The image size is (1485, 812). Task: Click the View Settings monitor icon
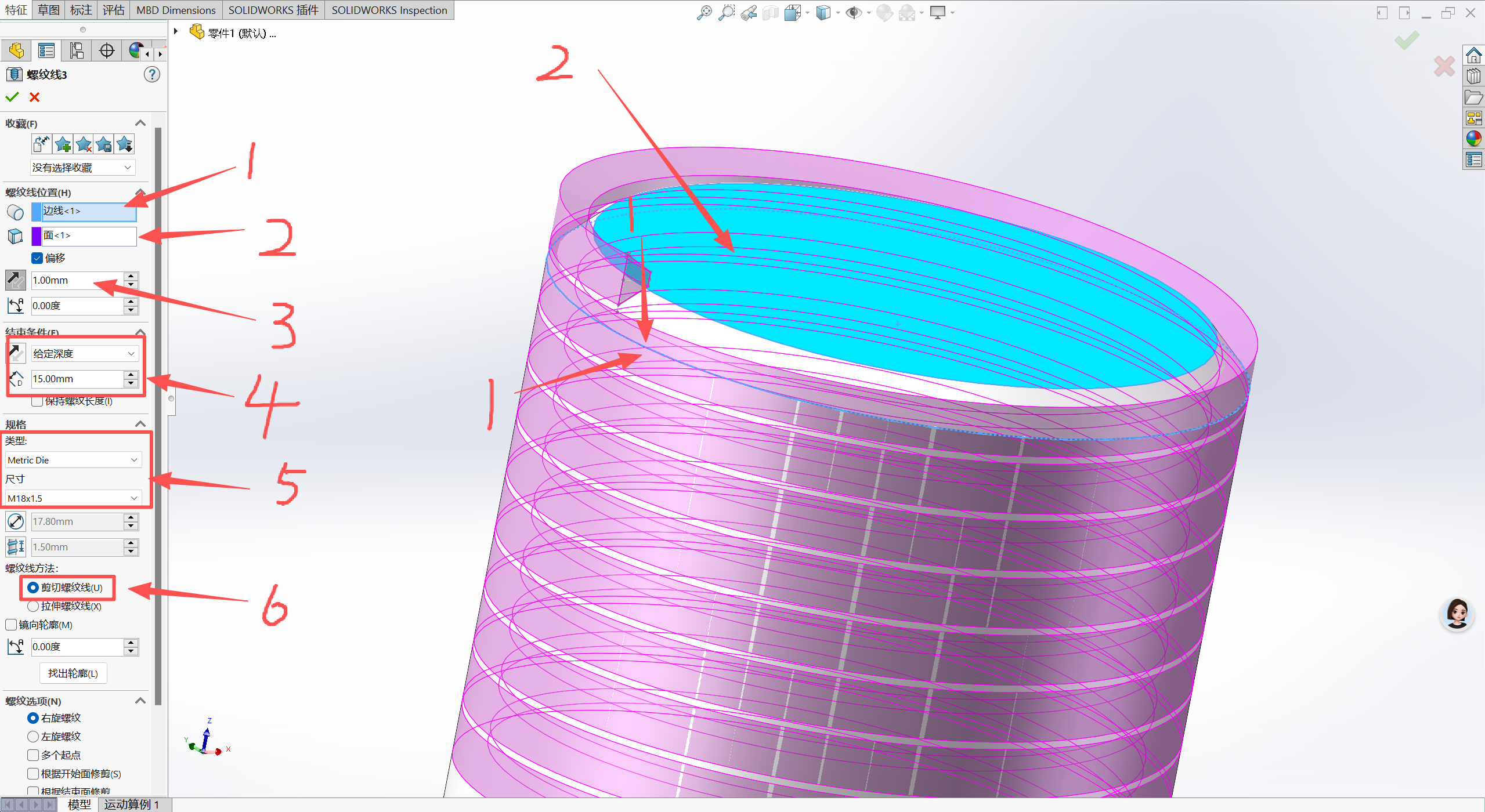pos(938,12)
